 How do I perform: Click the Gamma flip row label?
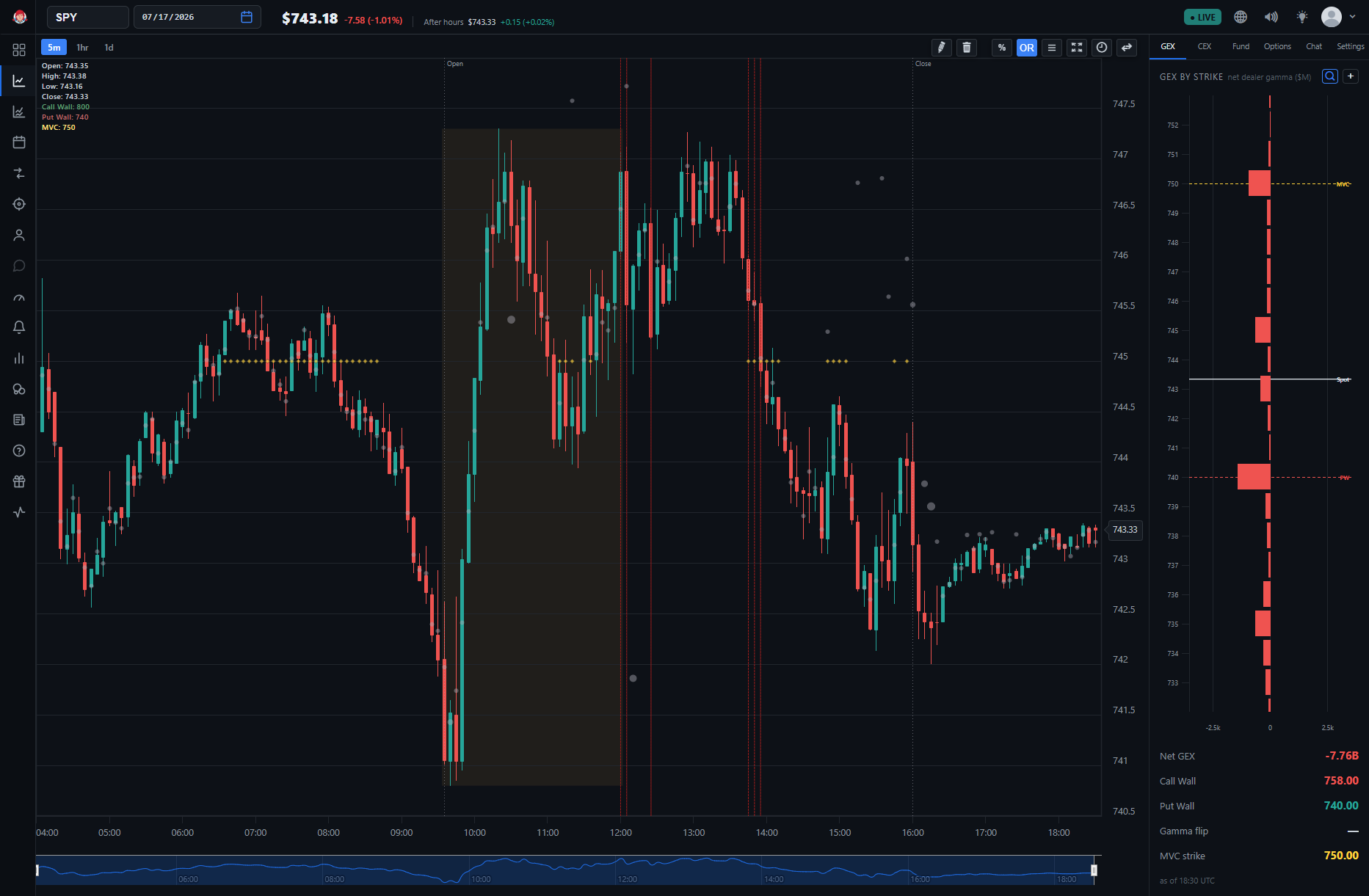(1183, 831)
